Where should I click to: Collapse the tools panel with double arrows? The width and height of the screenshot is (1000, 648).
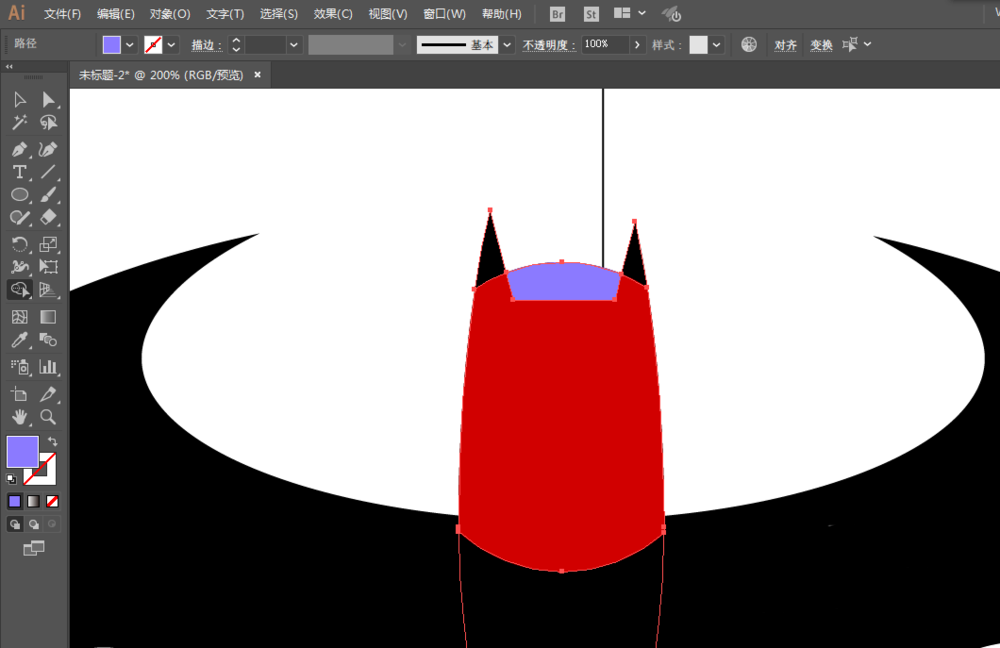(9, 66)
